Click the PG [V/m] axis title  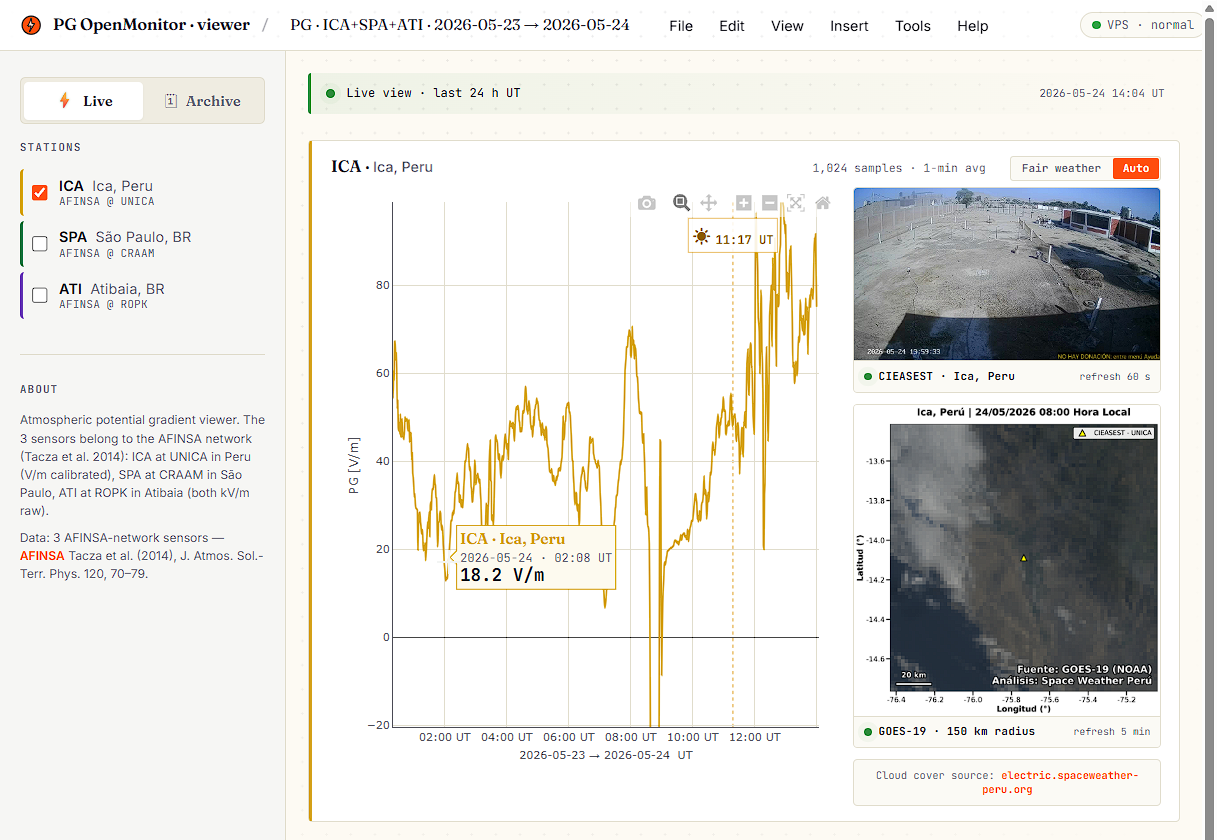point(355,465)
